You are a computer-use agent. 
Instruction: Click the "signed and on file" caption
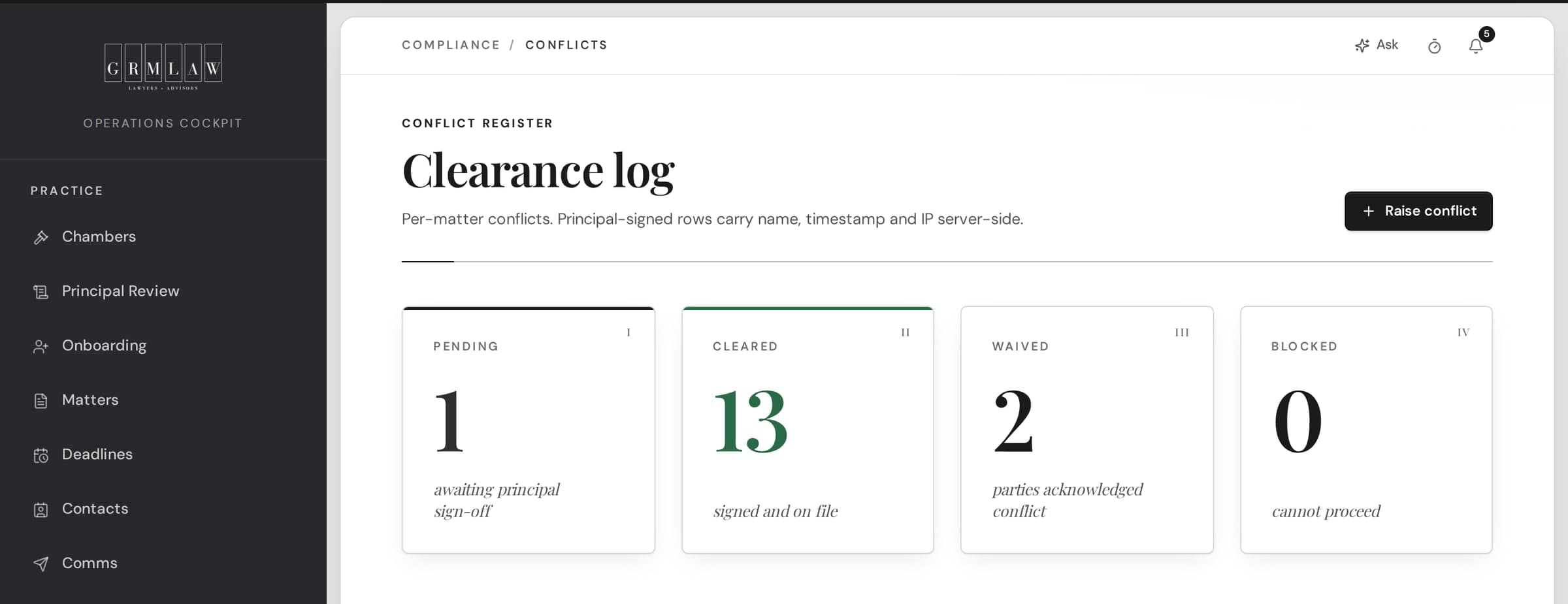point(776,511)
